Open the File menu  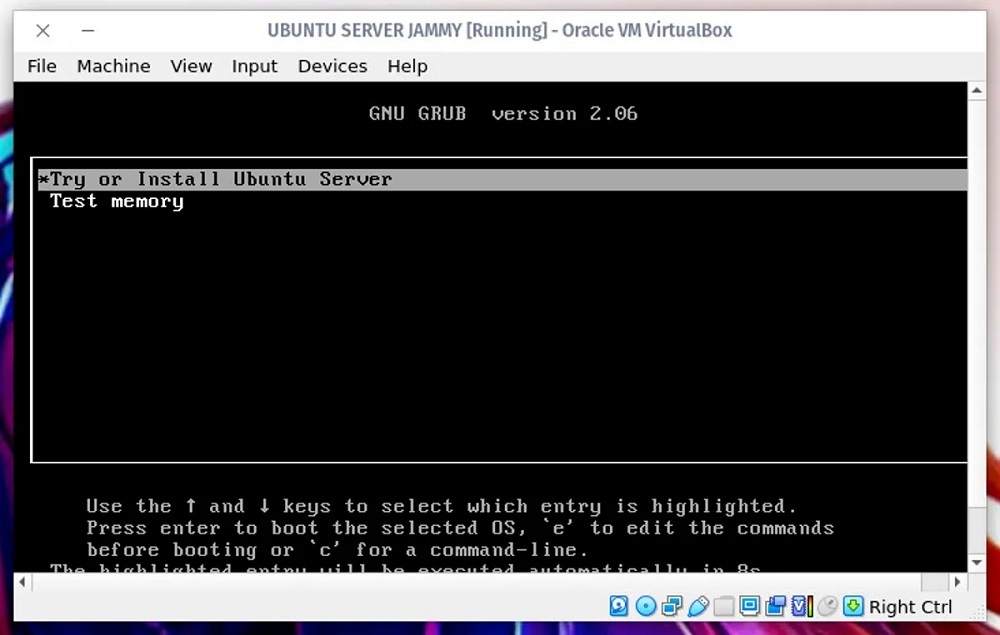[42, 66]
